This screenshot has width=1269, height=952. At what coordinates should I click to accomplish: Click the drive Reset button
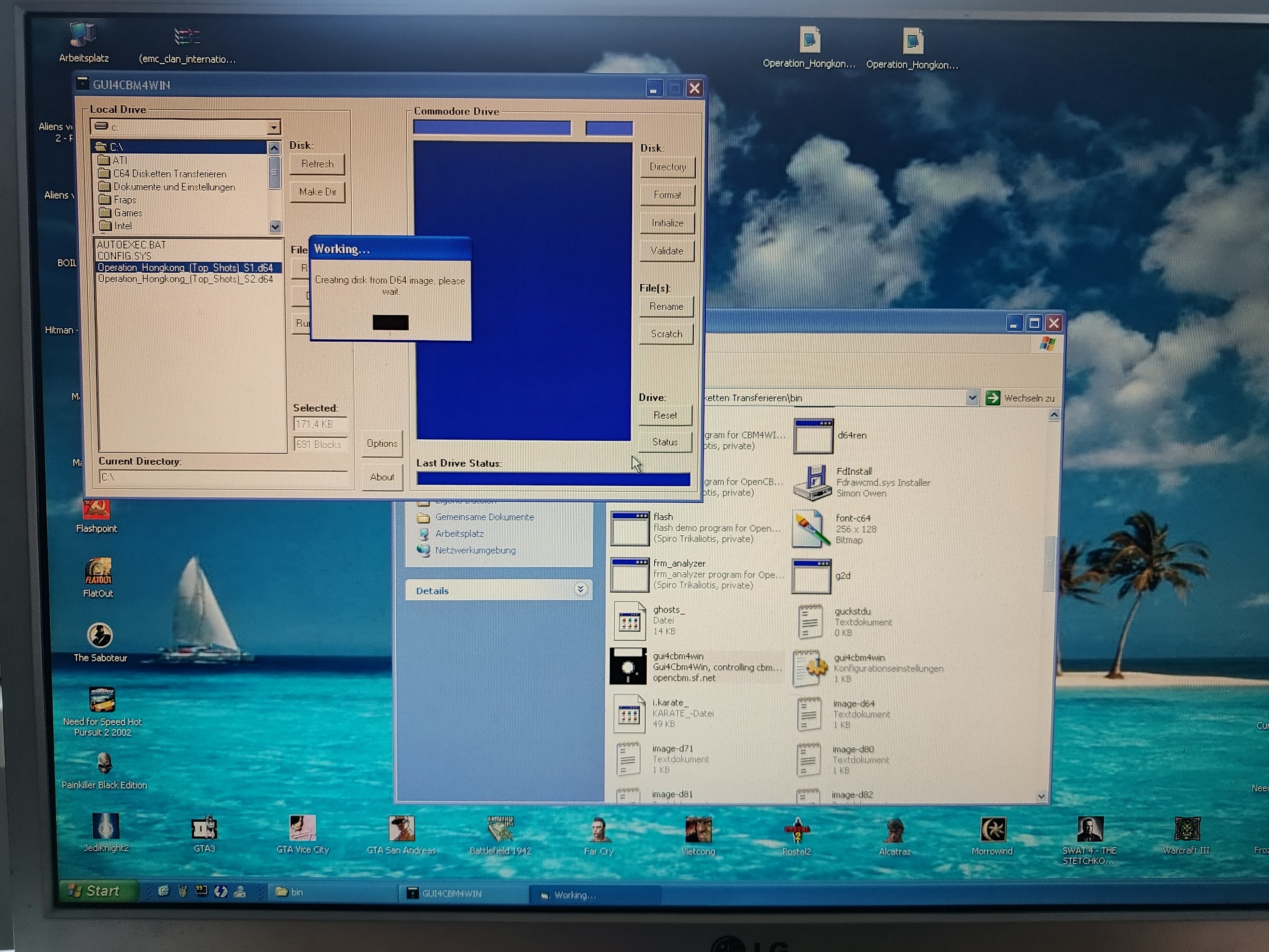665,415
